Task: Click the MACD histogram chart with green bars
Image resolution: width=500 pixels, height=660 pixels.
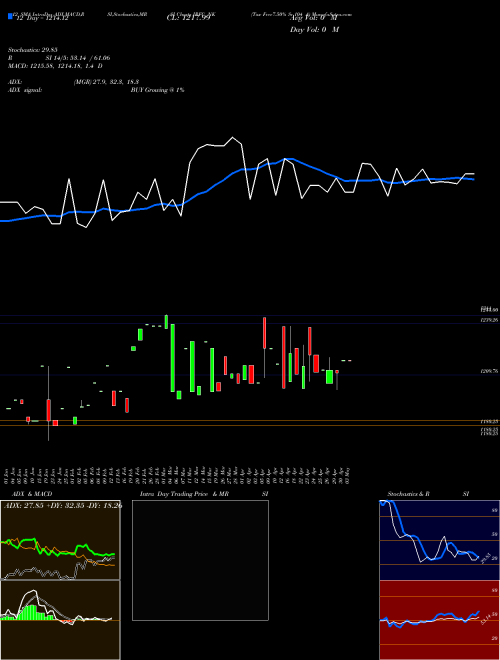Action: [60, 620]
